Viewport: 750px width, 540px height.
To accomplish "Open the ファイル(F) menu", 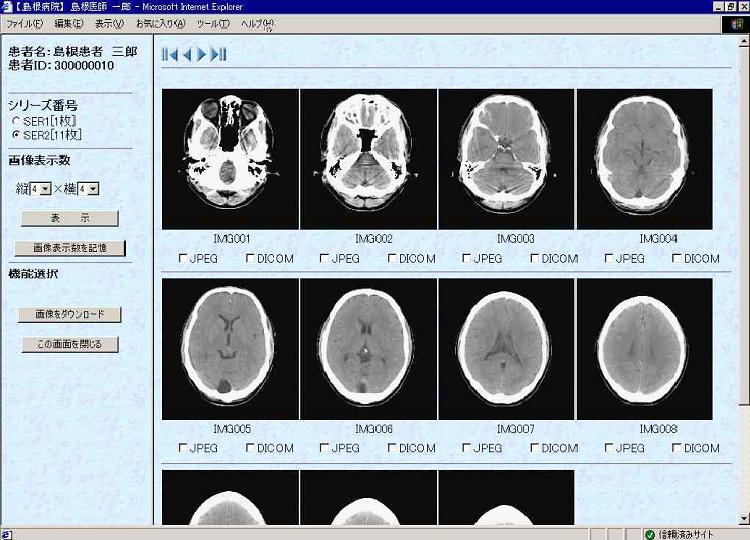I will 25,23.
